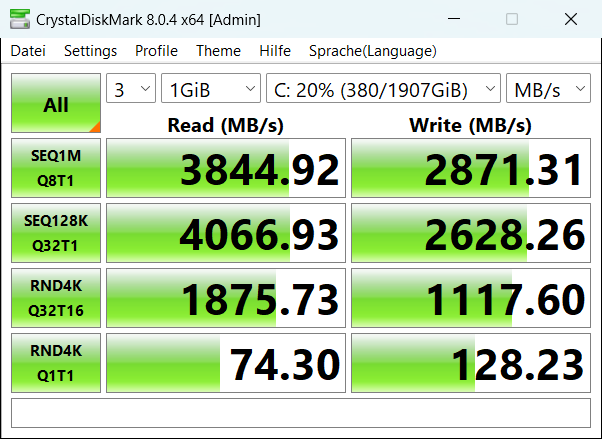This screenshot has width=602, height=439.
Task: Open the test size dropdown showing 1GiB
Action: coord(211,88)
